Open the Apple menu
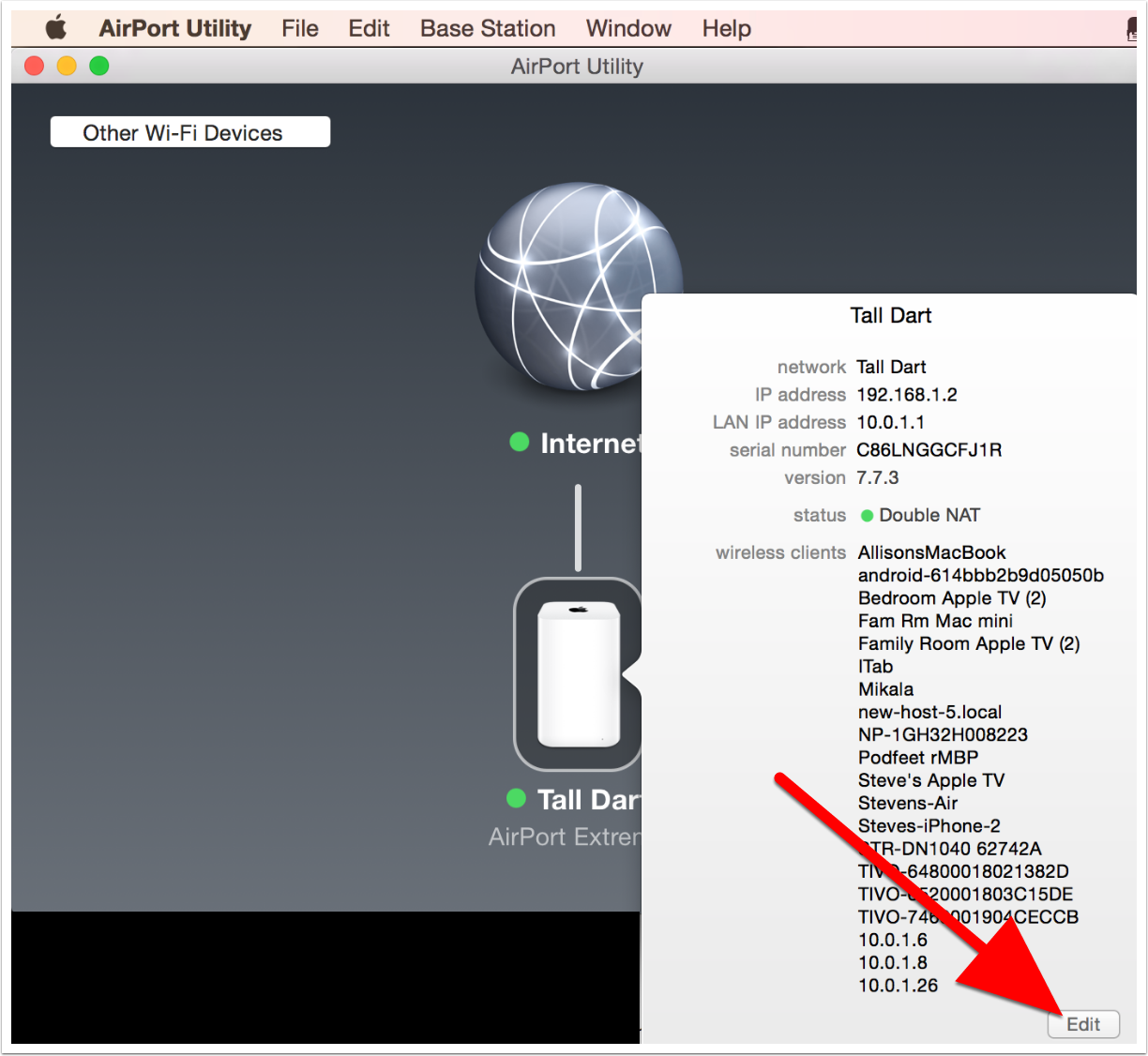 pyautogui.click(x=56, y=28)
